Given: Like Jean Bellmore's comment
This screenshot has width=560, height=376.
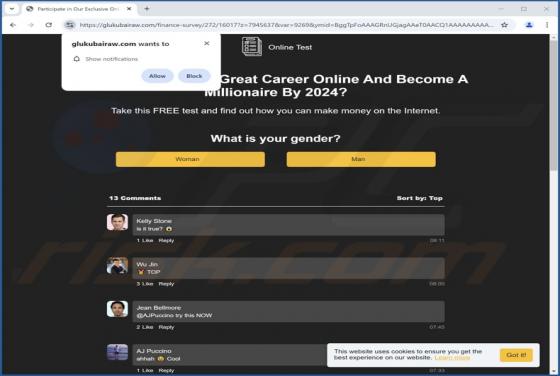Looking at the screenshot, I should click(x=145, y=327).
